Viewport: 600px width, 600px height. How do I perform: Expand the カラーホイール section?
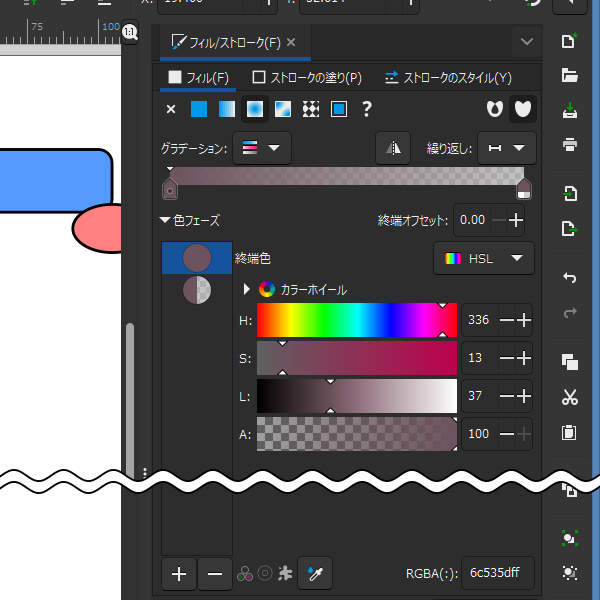click(x=247, y=290)
